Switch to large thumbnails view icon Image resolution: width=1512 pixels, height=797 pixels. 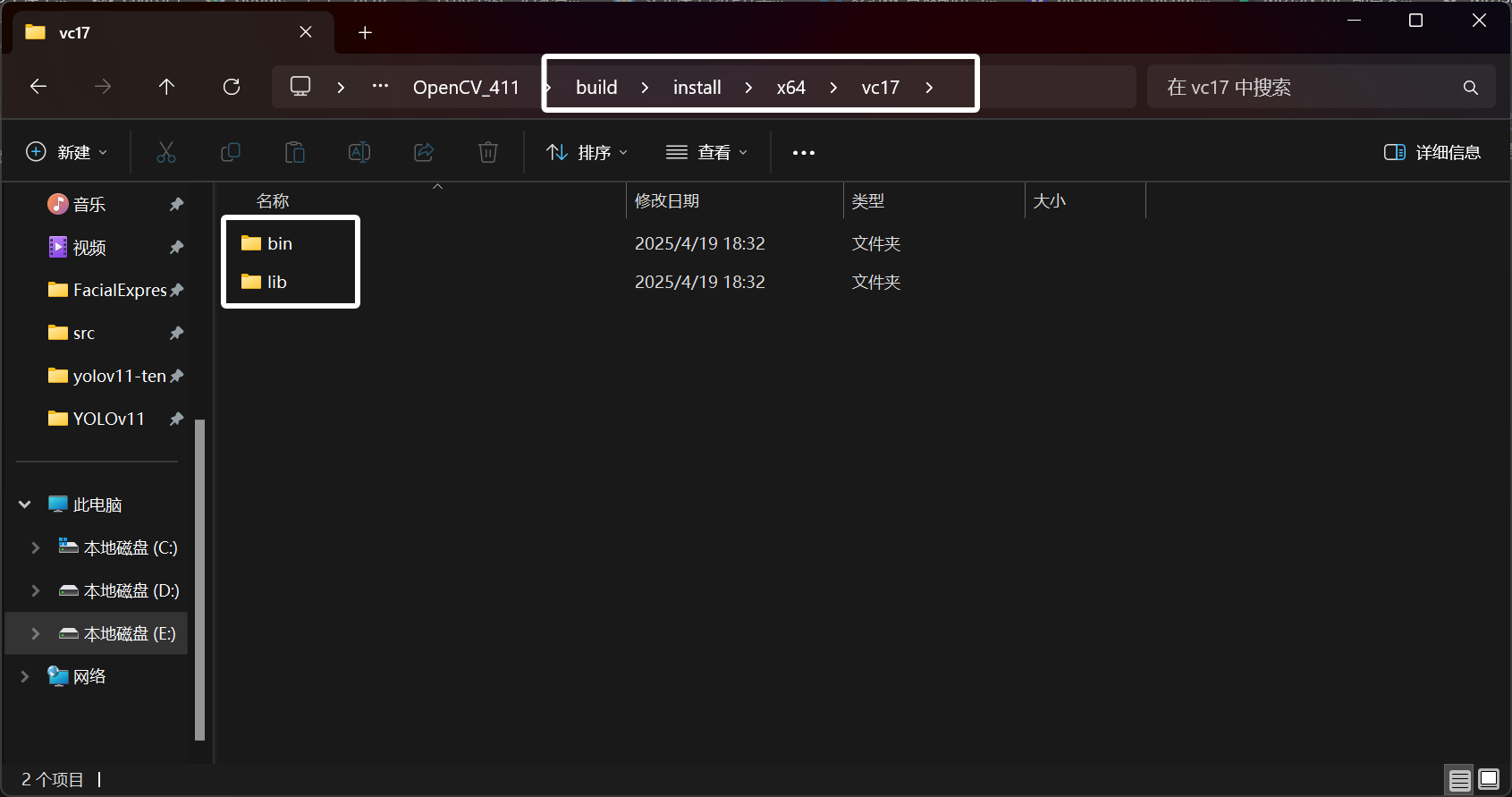pos(1489,779)
